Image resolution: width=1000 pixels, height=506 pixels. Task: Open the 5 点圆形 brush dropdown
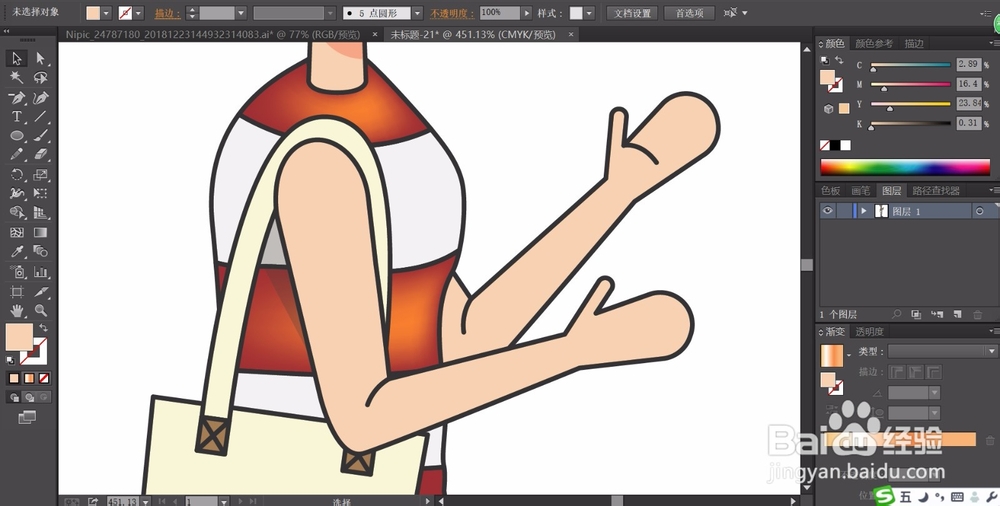coord(417,13)
